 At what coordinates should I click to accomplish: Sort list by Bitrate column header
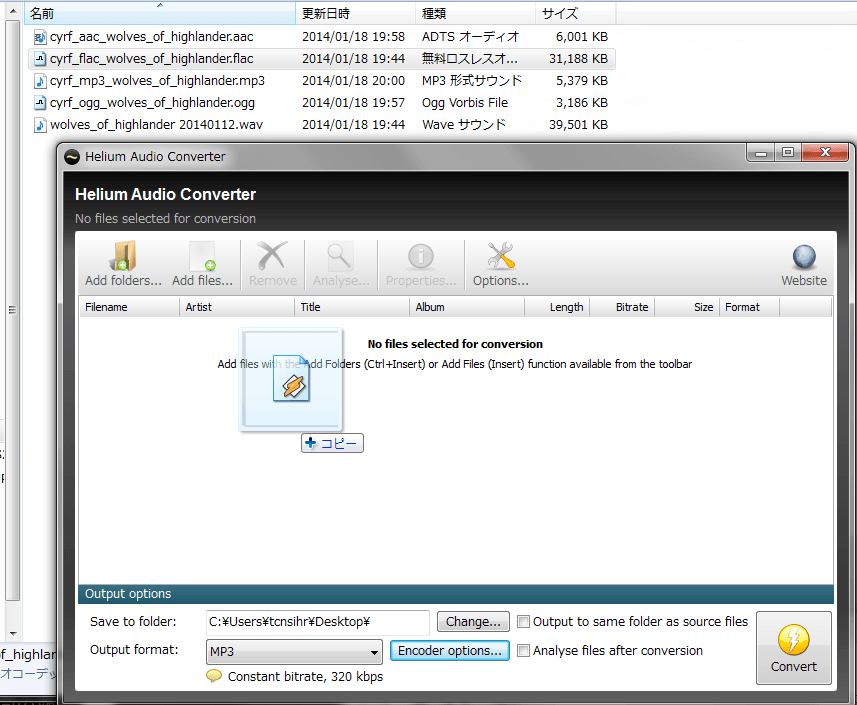622,307
